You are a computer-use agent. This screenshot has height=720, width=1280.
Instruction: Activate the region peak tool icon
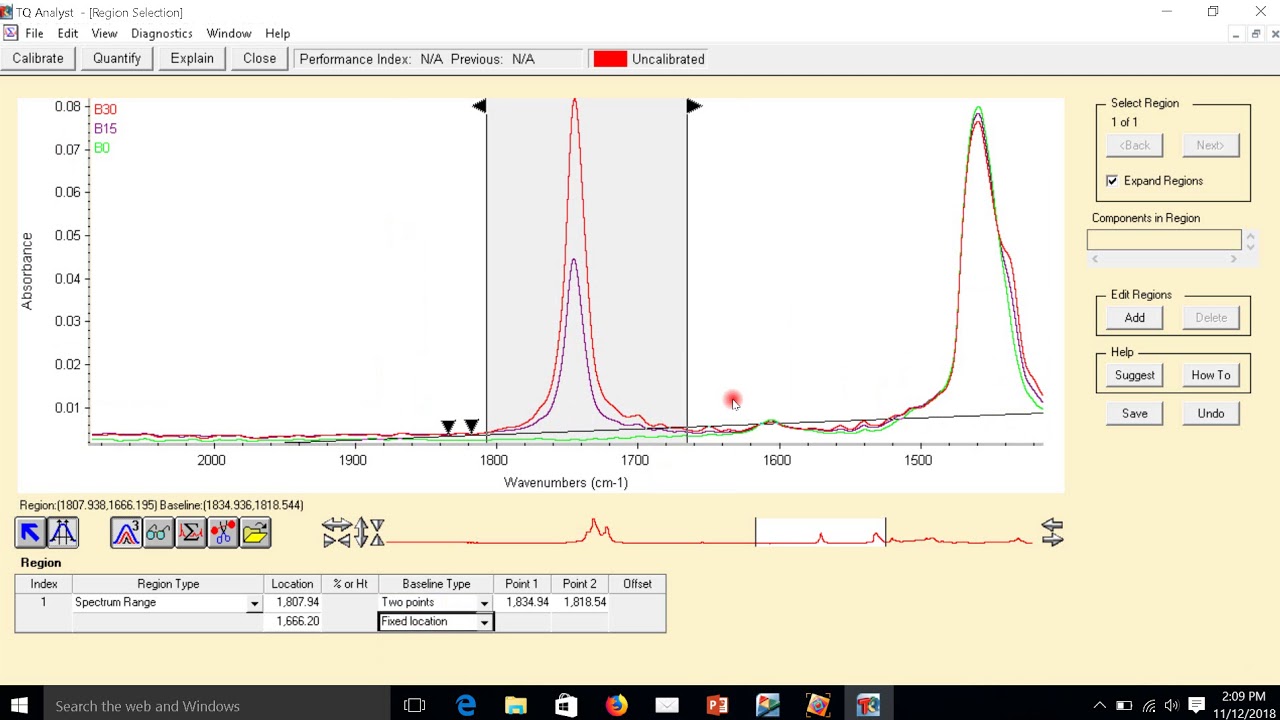(x=63, y=533)
